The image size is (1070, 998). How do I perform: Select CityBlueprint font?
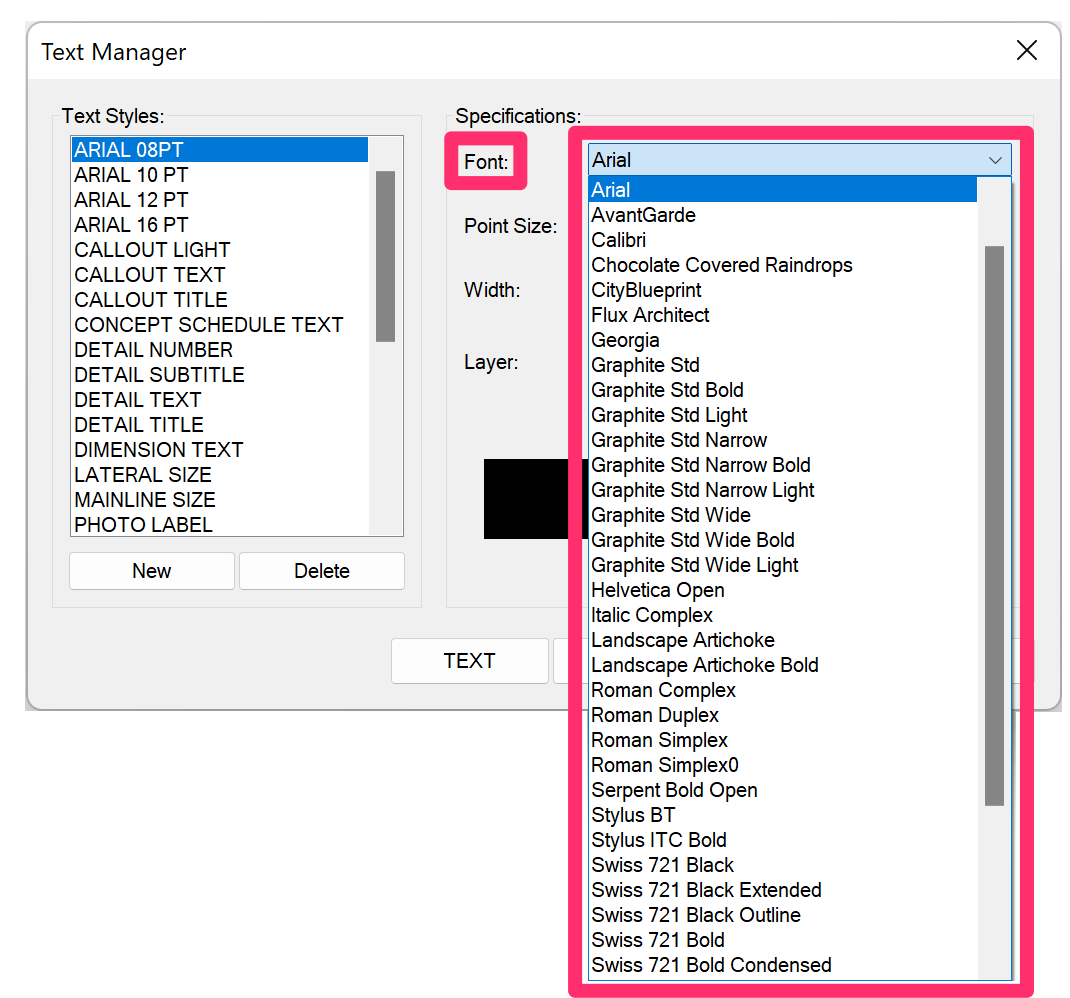pyautogui.click(x=783, y=290)
